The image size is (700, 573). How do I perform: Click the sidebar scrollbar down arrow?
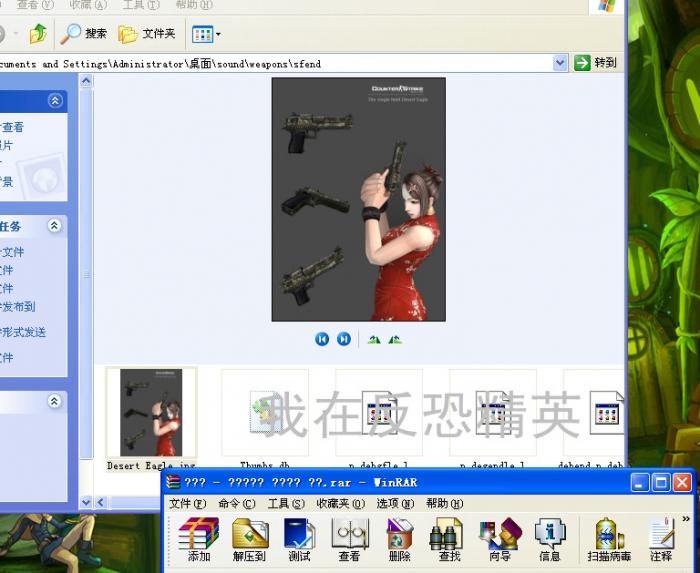pos(86,502)
